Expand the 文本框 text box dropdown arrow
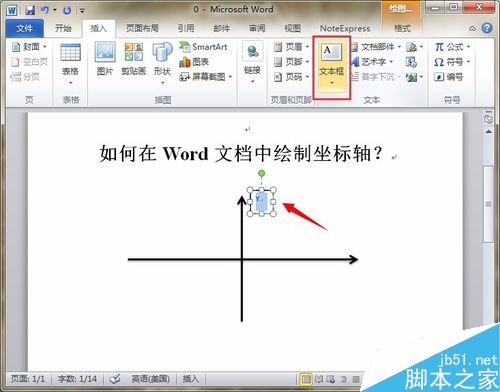The image size is (500, 392). click(332, 82)
